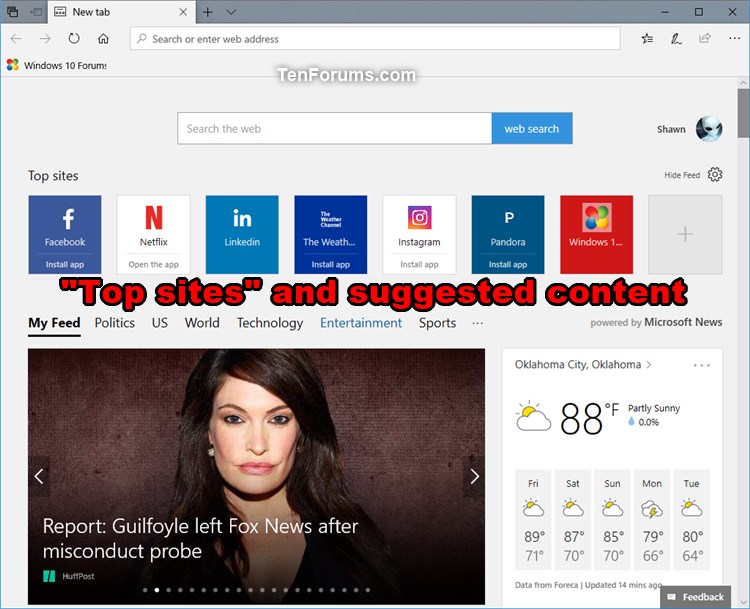Viewport: 750px width, 609px height.
Task: Open Oklahoma City, Oklahoma weather link
Action: 583,365
